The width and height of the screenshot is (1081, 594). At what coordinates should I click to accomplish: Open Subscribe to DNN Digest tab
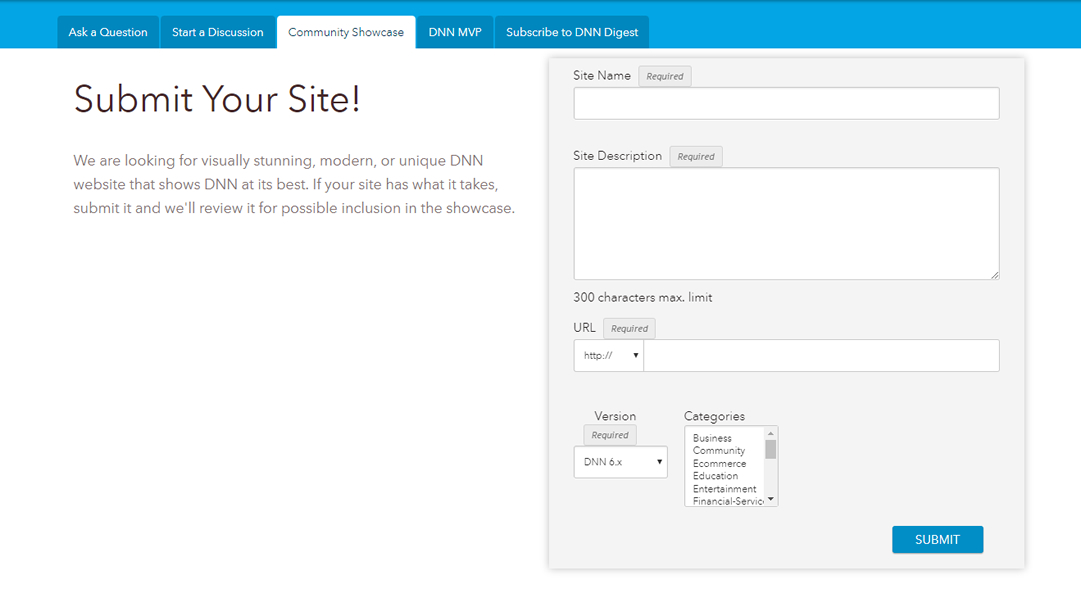[571, 32]
